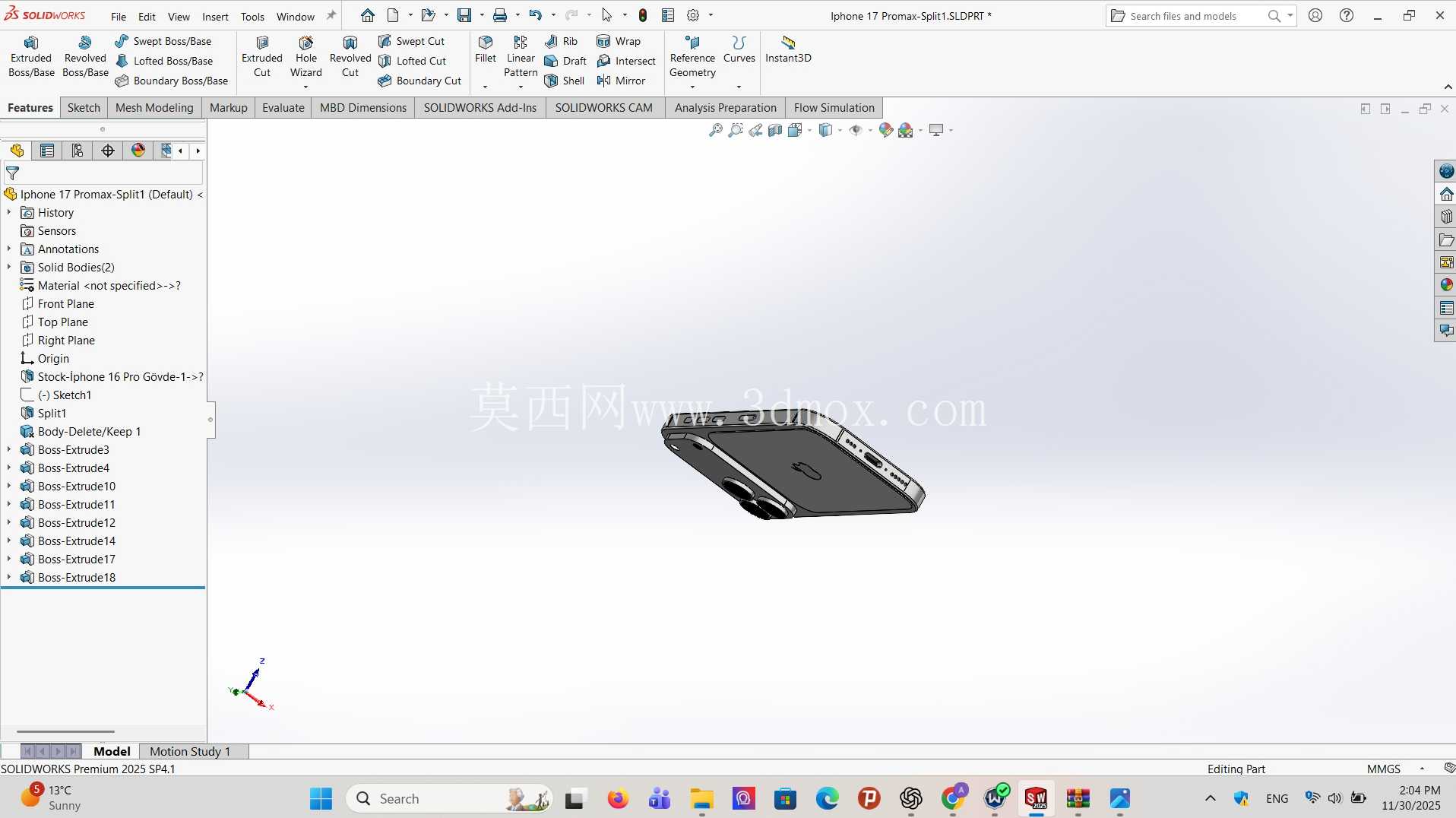The height and width of the screenshot is (818, 1456).
Task: Select the (-) Sketch1 item
Action: [x=65, y=395]
